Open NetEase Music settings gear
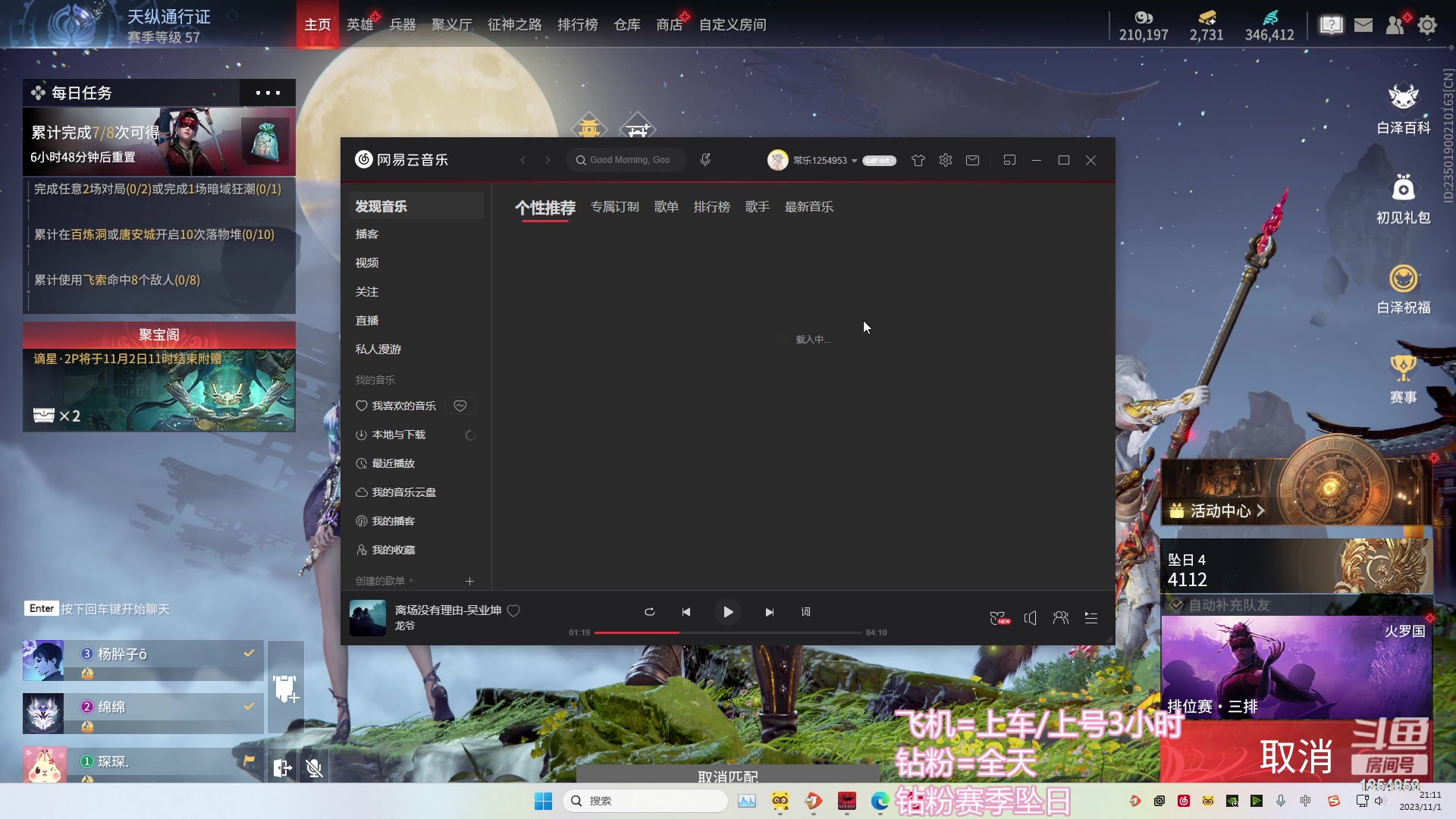The image size is (1456, 819). 946,160
